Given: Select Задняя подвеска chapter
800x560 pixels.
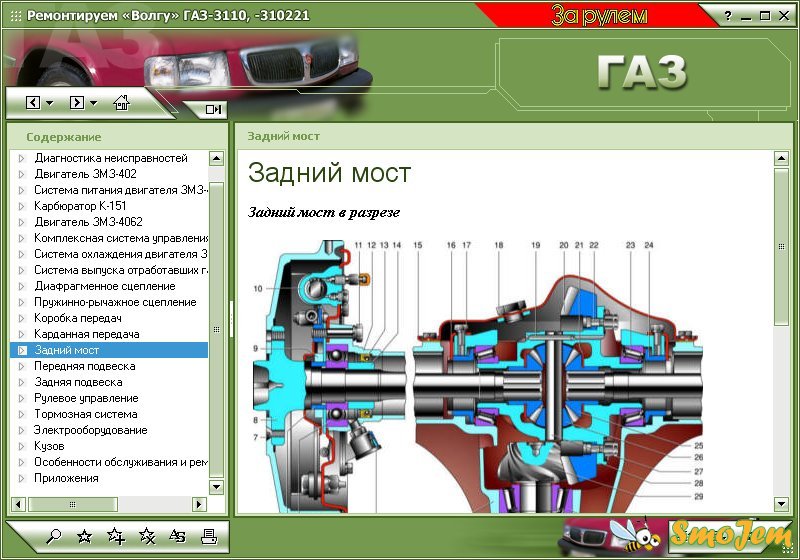Looking at the screenshot, I should [x=78, y=382].
